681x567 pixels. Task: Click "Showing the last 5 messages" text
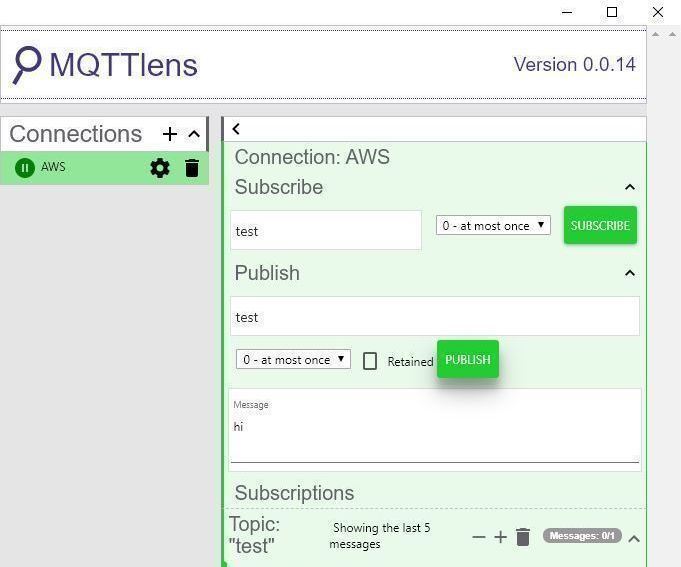[x=380, y=536]
